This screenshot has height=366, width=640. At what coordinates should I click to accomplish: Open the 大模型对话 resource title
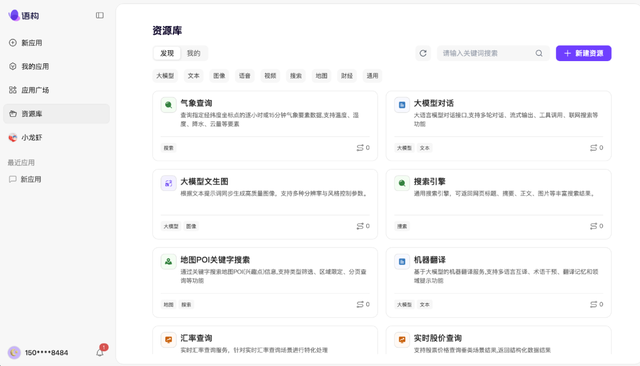433,103
